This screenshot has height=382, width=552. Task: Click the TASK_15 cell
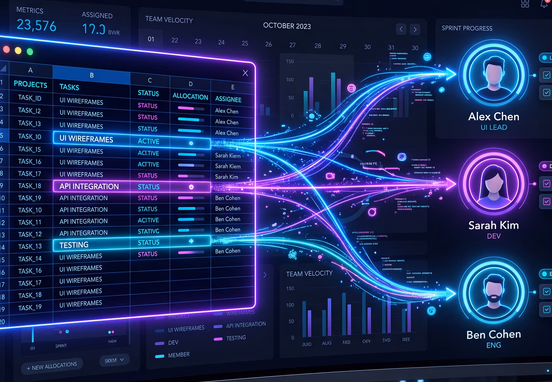point(30,149)
